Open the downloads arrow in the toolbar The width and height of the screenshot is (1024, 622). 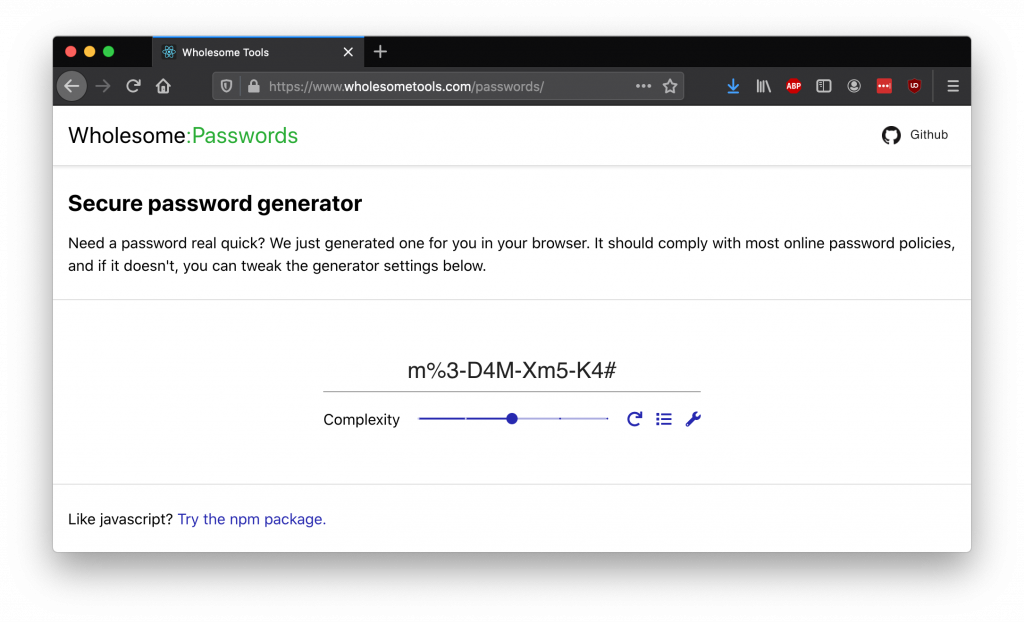pyautogui.click(x=733, y=86)
